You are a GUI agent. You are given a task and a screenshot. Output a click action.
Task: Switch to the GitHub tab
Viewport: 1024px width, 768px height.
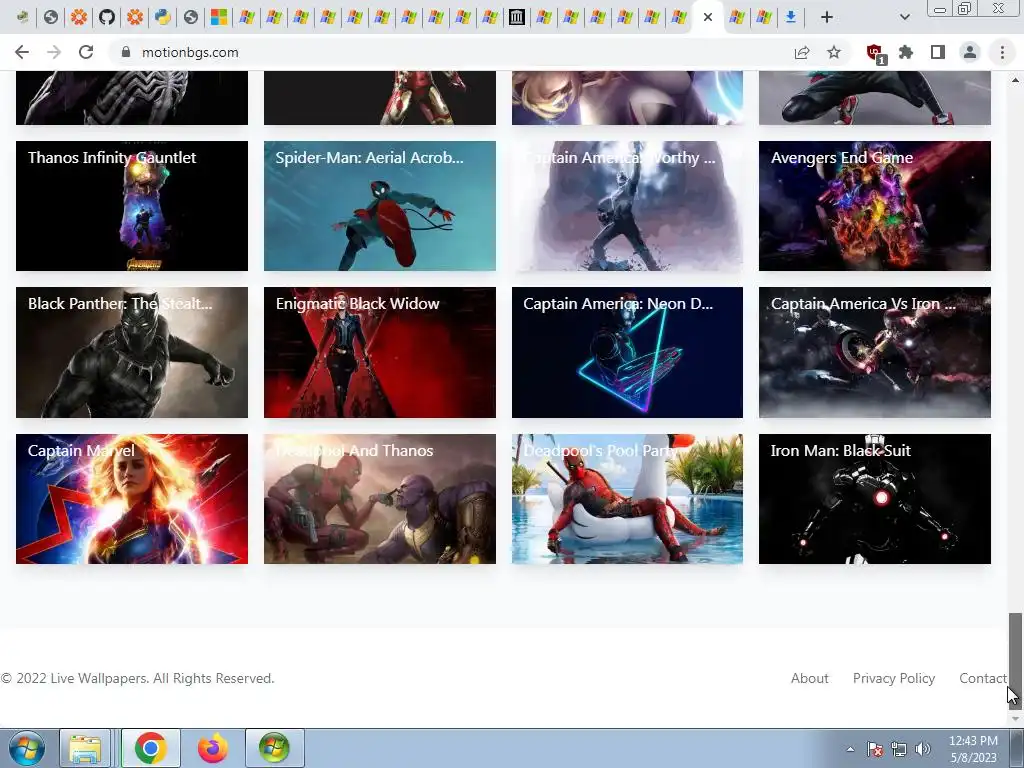click(x=106, y=18)
